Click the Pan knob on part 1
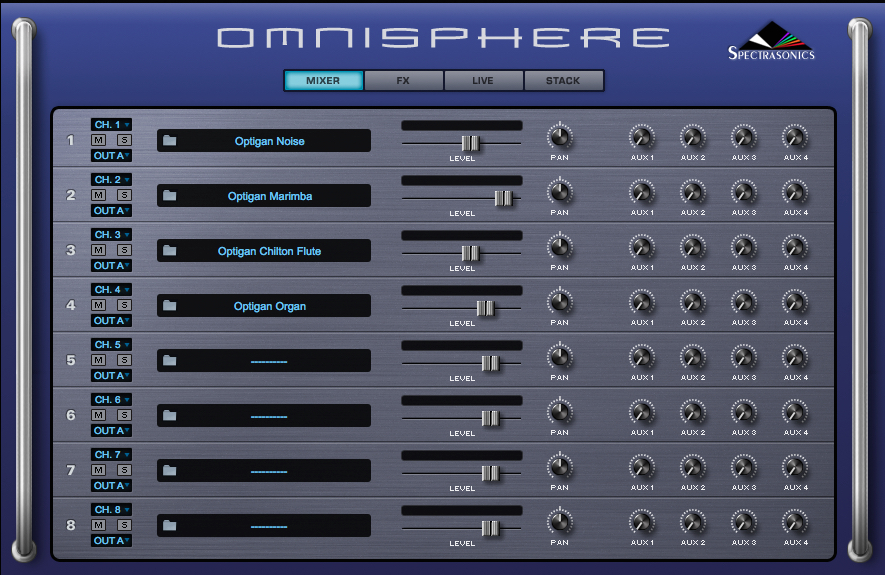Screen dimensions: 885x575 tap(559, 137)
